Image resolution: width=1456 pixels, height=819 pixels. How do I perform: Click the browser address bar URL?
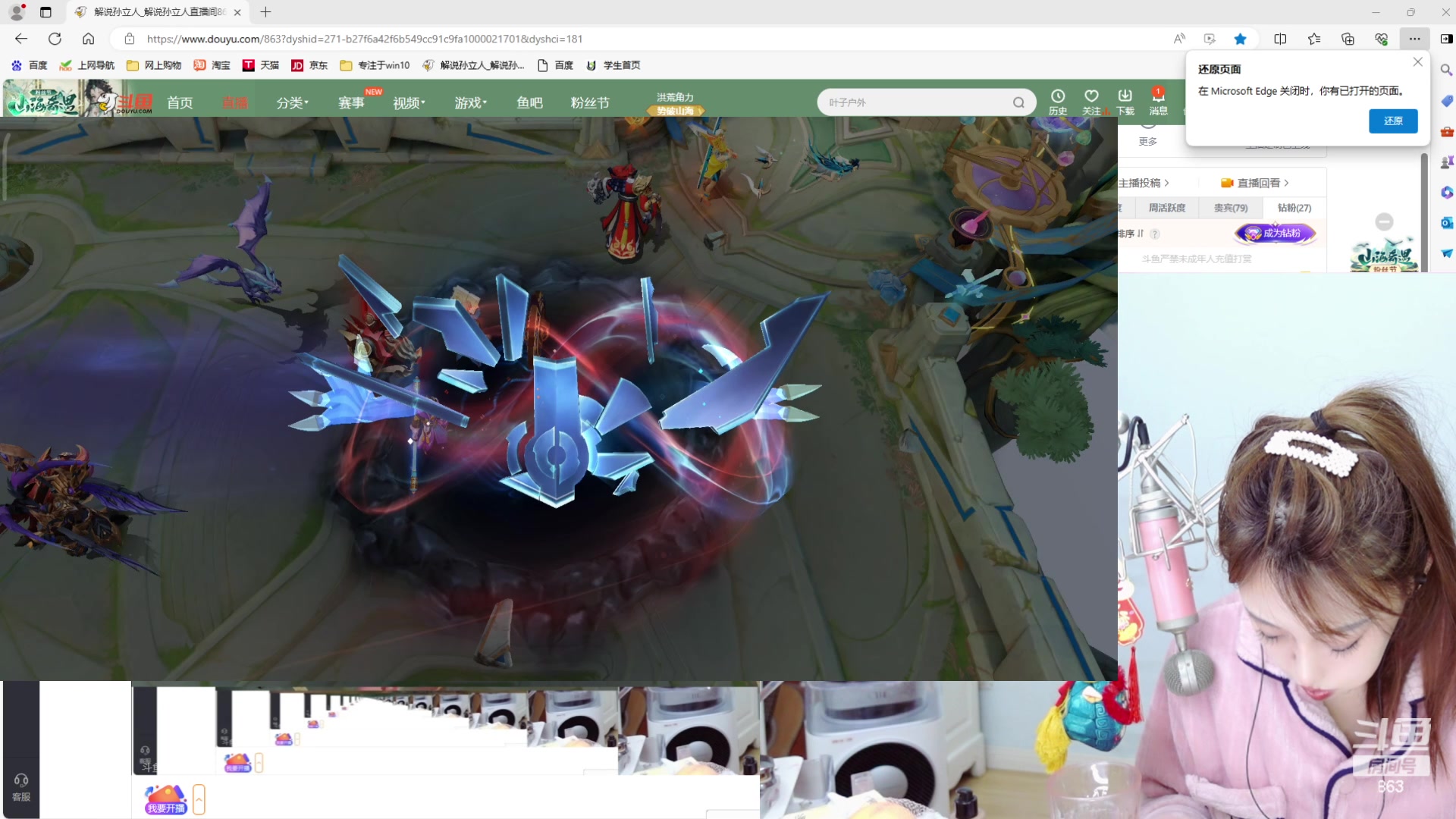[x=365, y=39]
